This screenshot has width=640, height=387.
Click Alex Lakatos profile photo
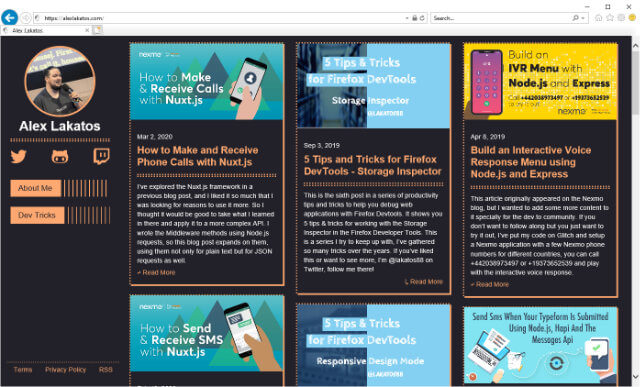pyautogui.click(x=60, y=82)
